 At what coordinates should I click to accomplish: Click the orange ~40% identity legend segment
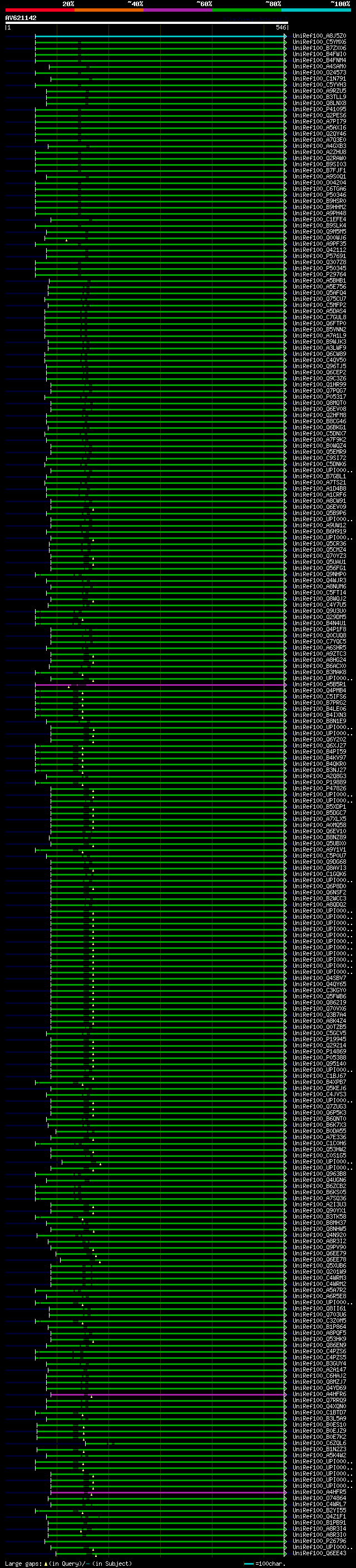coord(109,10)
